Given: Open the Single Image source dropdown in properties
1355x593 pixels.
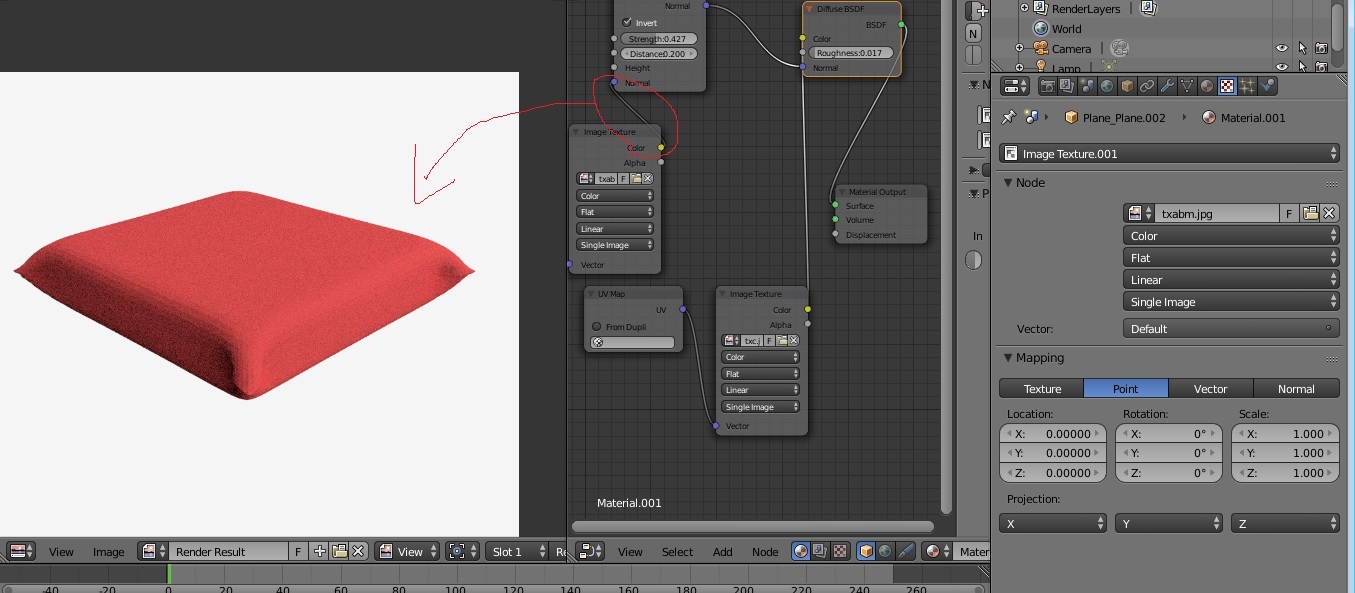Looking at the screenshot, I should [1231, 302].
